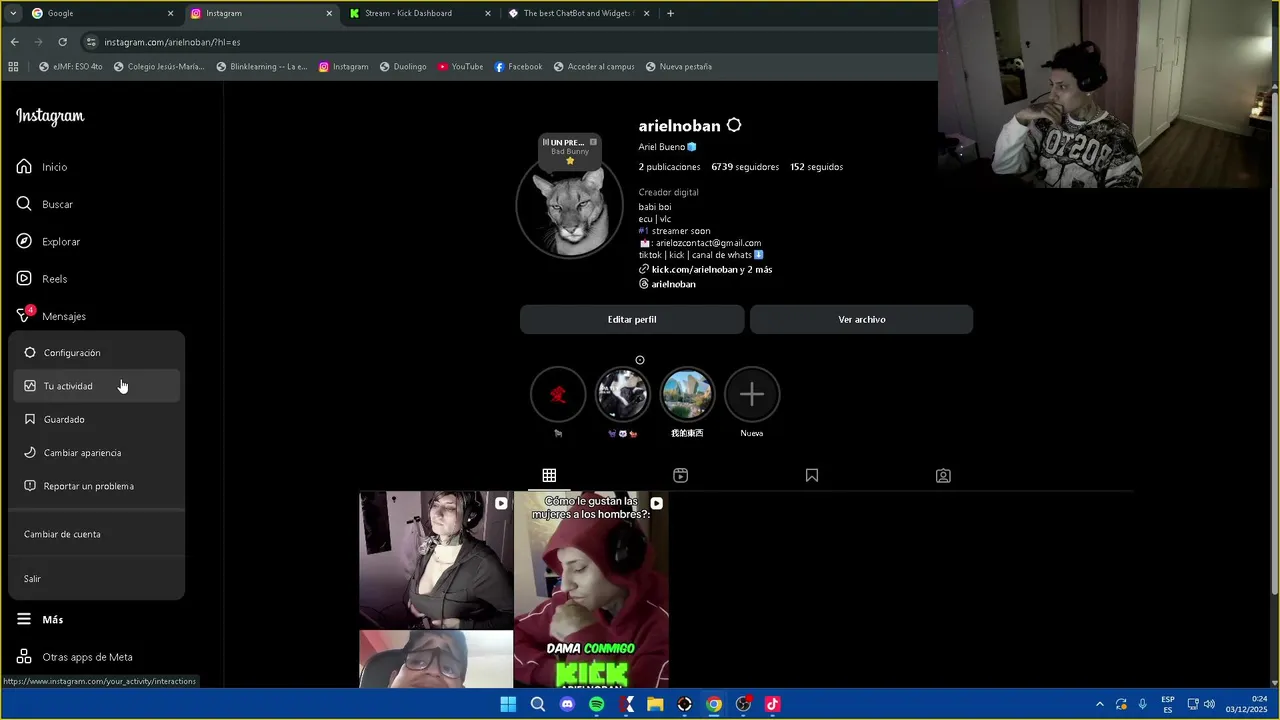
Task: Click the Instagram logo
Action: (50, 116)
